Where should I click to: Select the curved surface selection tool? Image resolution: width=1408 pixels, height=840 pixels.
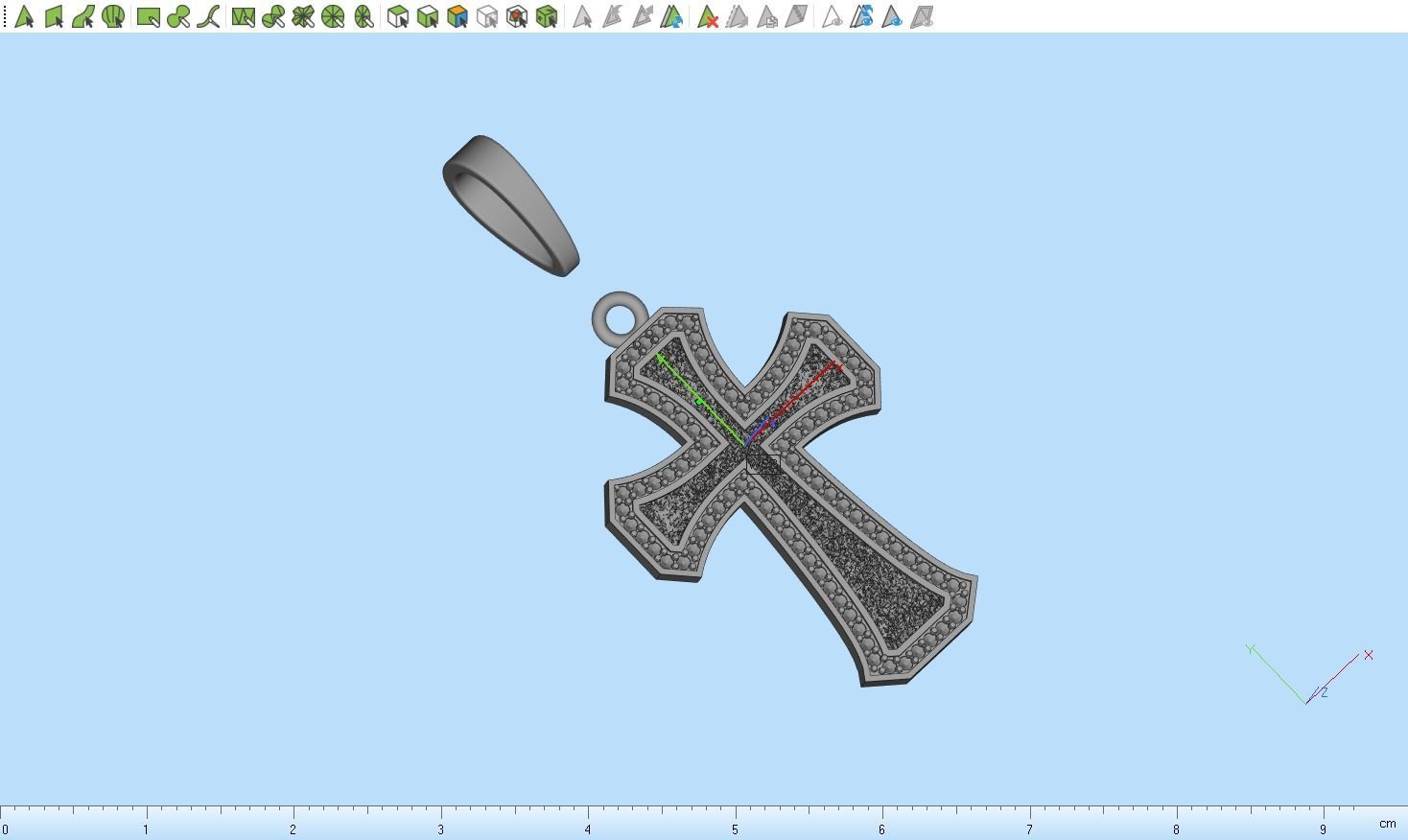pos(83,16)
